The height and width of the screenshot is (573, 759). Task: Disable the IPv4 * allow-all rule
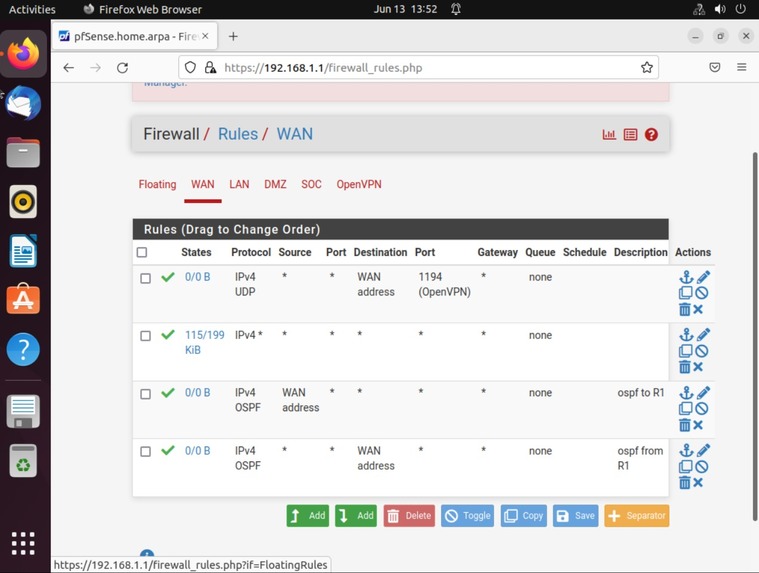pos(702,351)
